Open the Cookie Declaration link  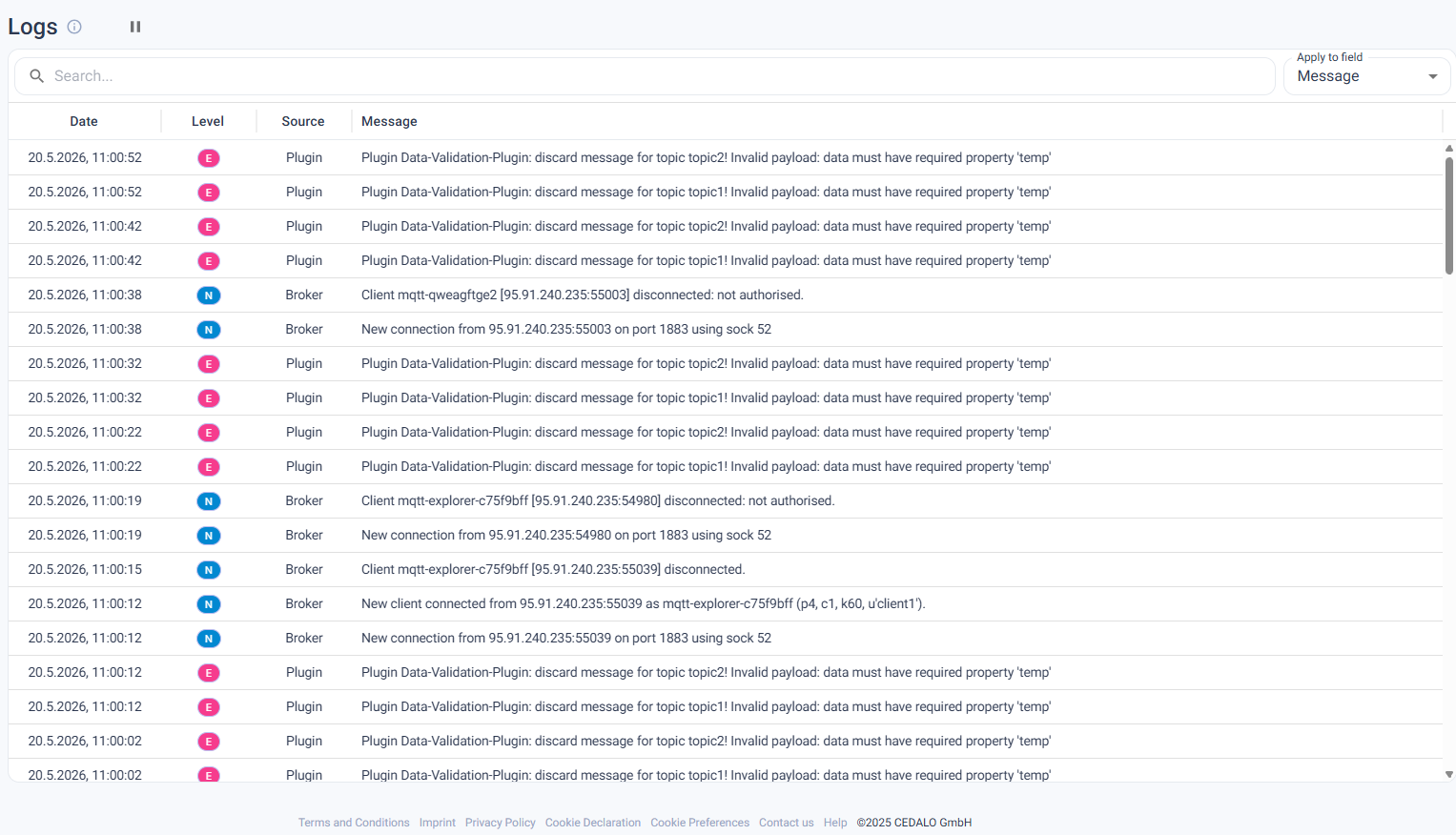click(x=593, y=823)
